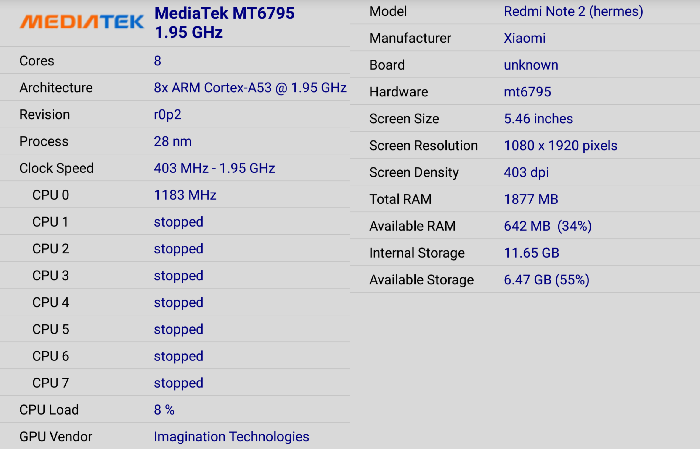Select the Revision r0p2 row
Screen dimensions: 700x449
click(x=175, y=114)
